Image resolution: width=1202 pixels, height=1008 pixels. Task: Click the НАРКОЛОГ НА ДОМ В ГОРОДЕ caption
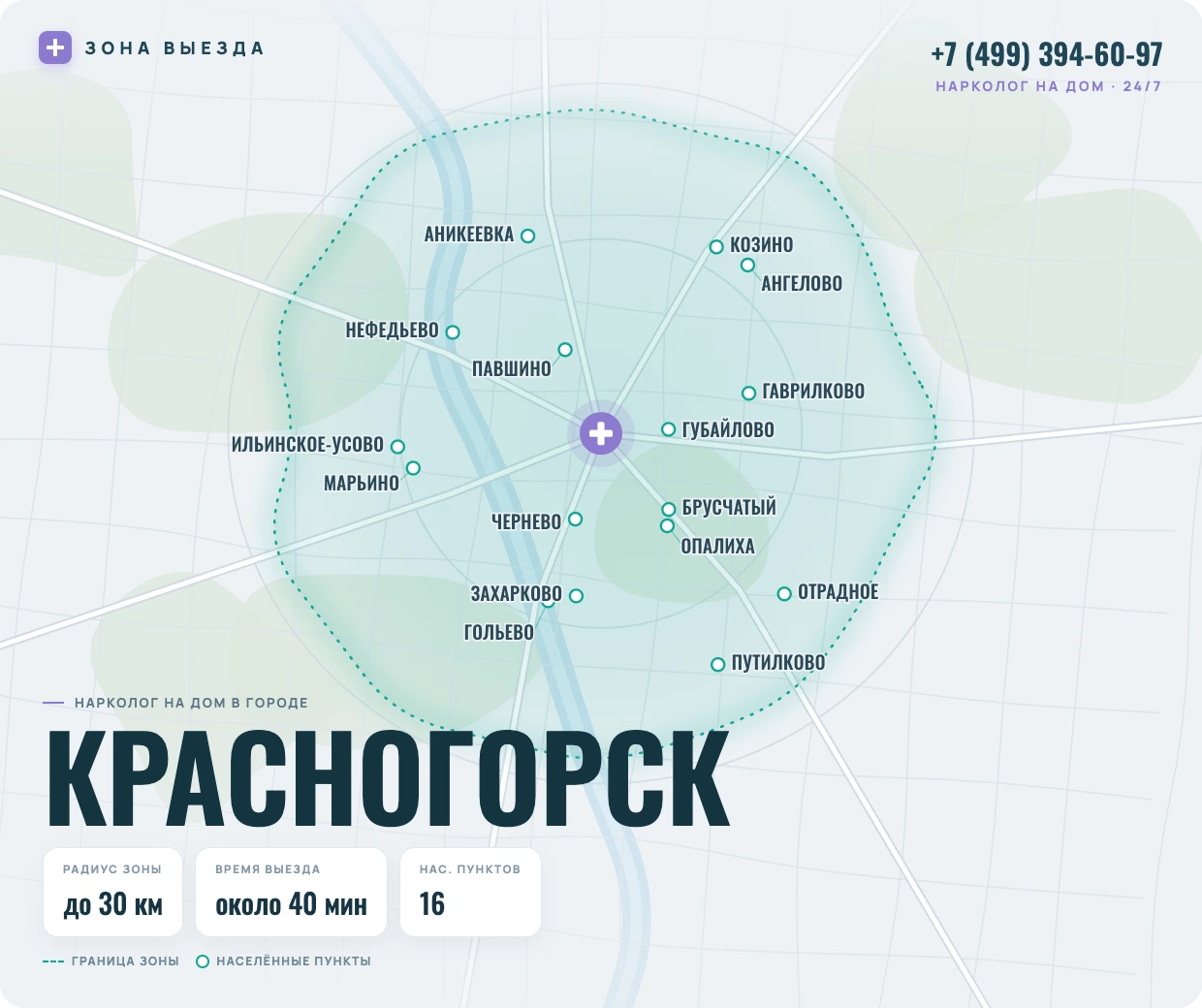191,703
